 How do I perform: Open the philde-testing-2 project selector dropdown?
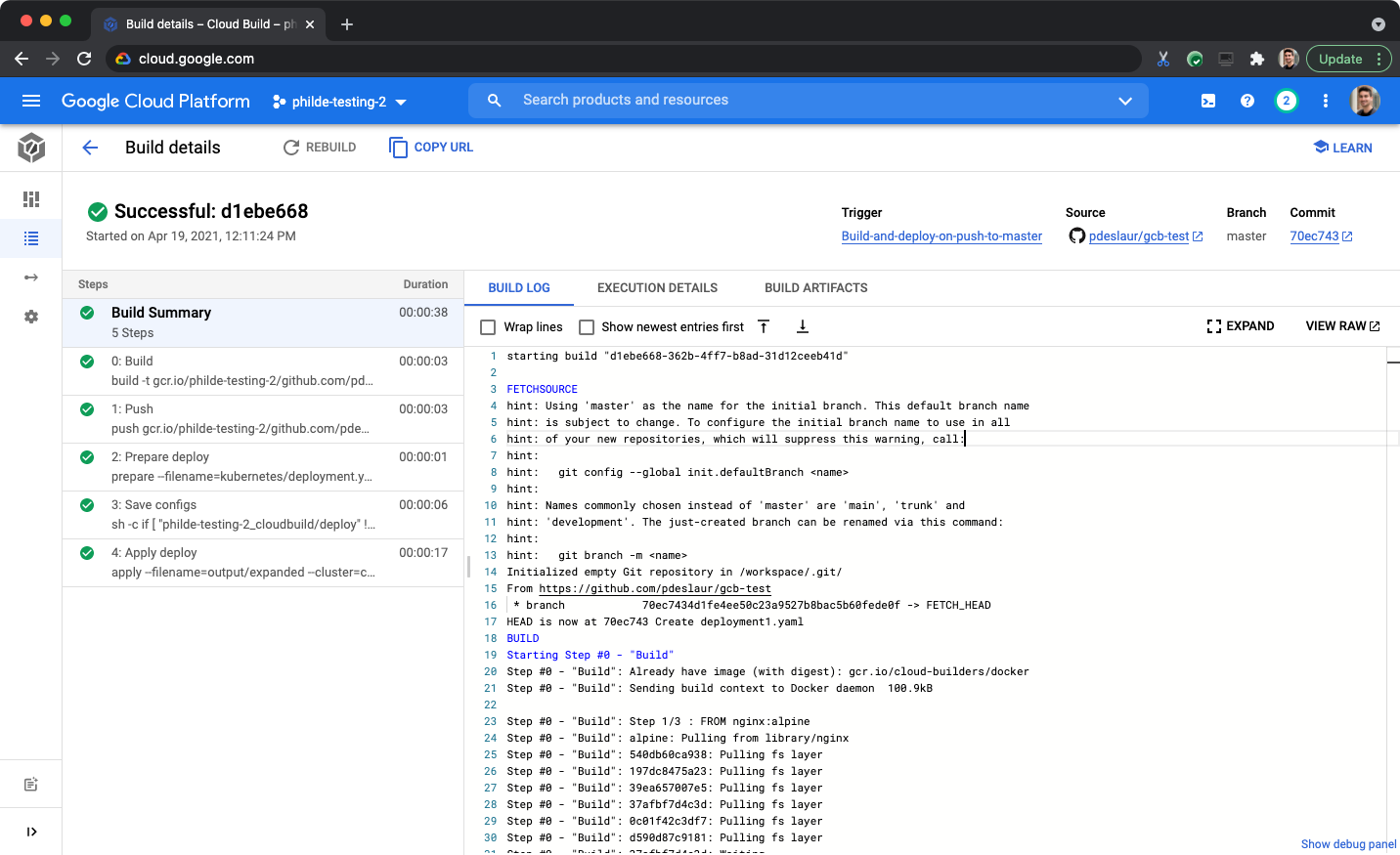coord(339,102)
